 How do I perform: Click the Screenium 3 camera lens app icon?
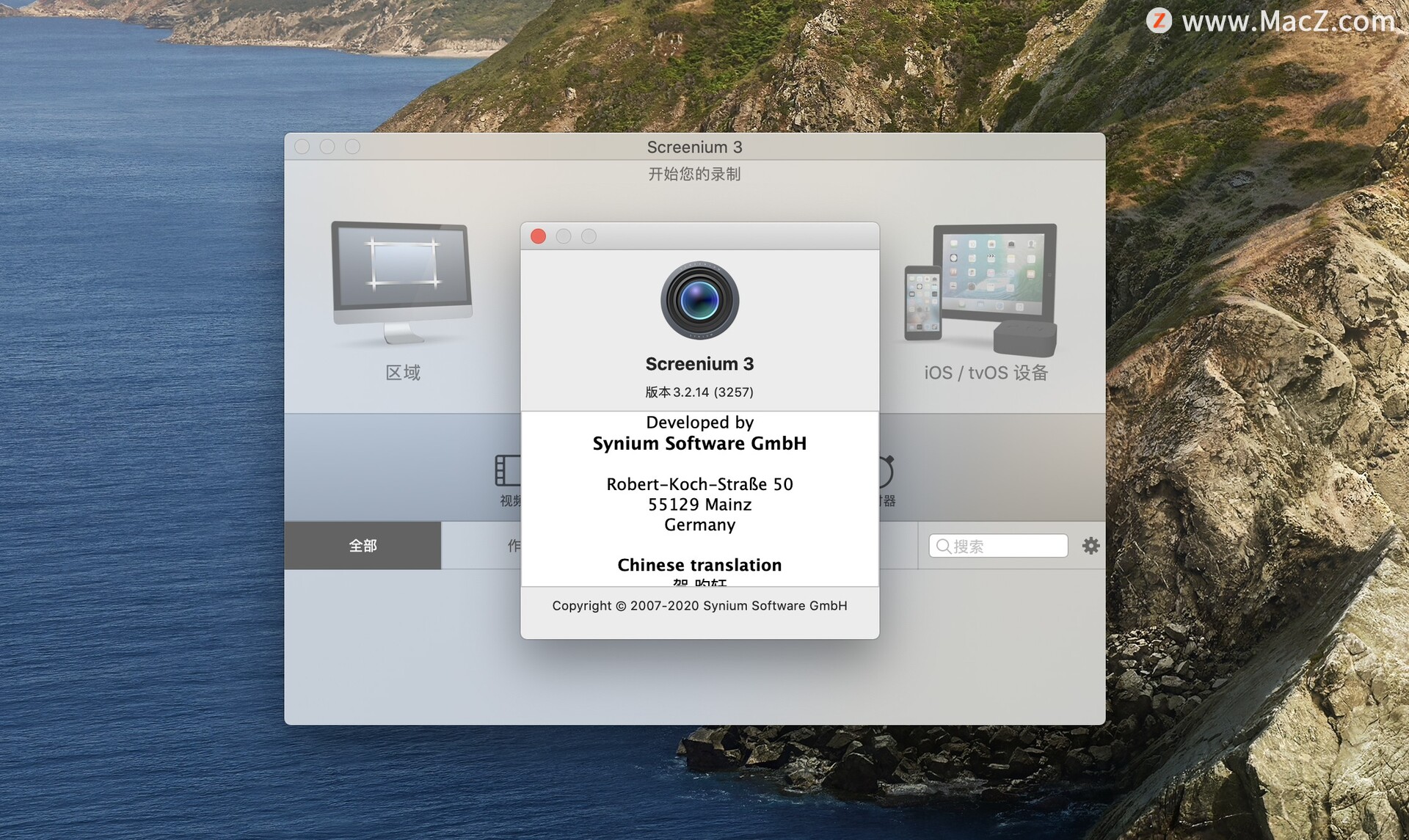click(x=699, y=301)
